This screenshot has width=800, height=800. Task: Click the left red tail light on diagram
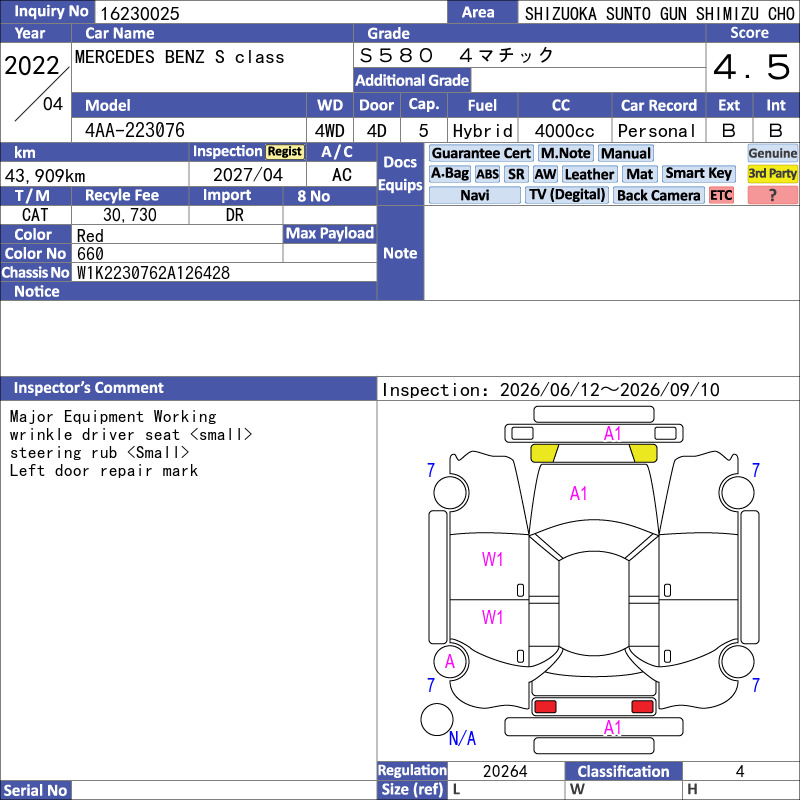tap(544, 707)
